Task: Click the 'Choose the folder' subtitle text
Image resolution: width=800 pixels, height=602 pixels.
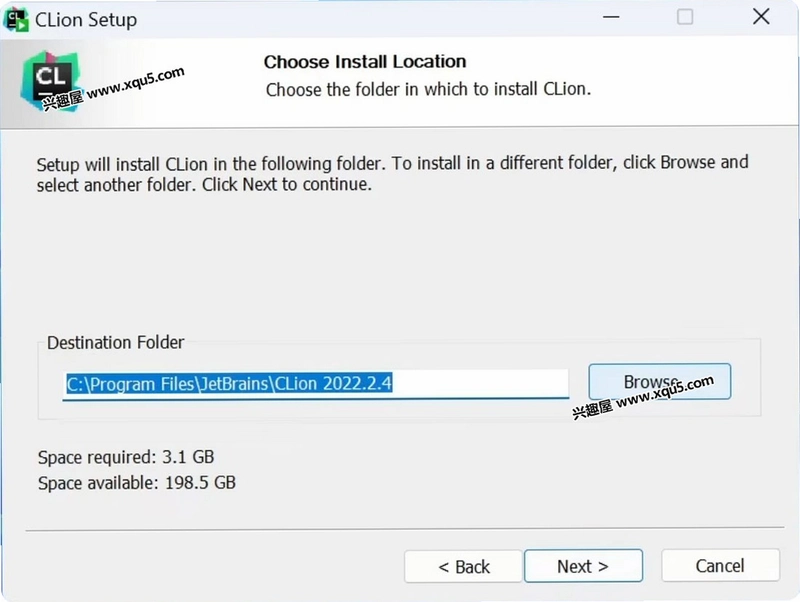Action: point(428,89)
